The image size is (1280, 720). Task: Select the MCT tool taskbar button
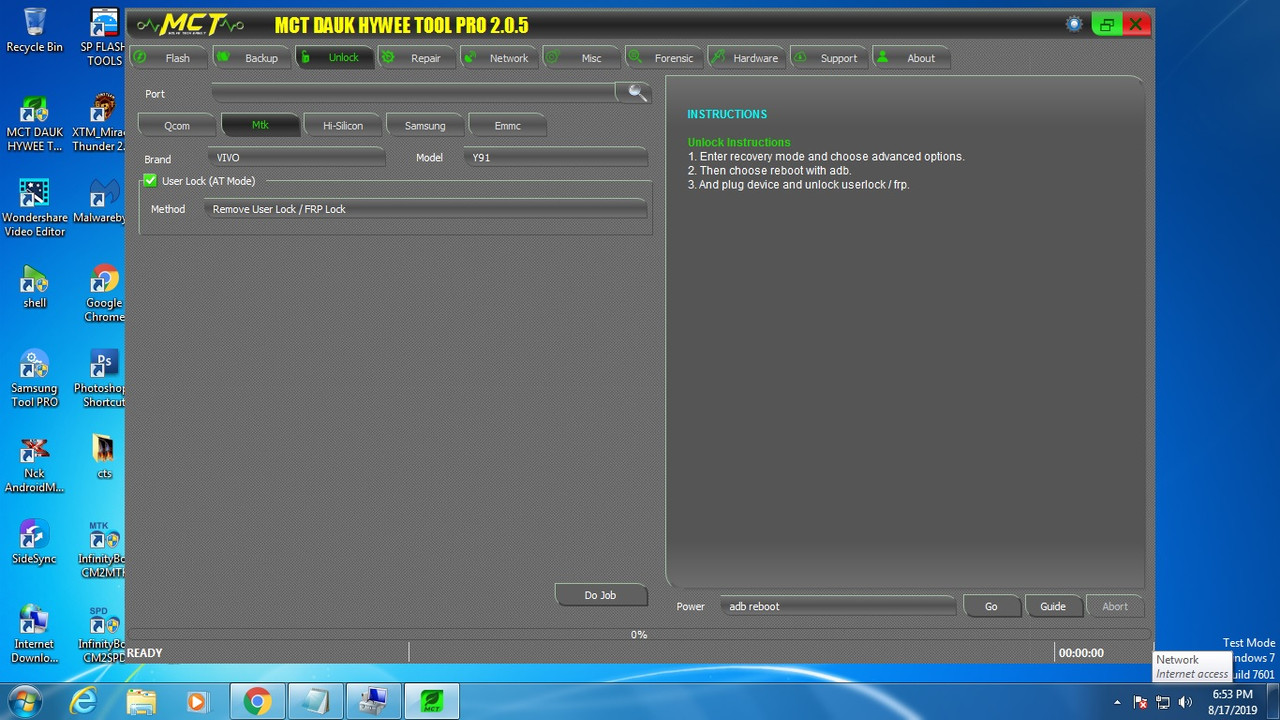431,701
